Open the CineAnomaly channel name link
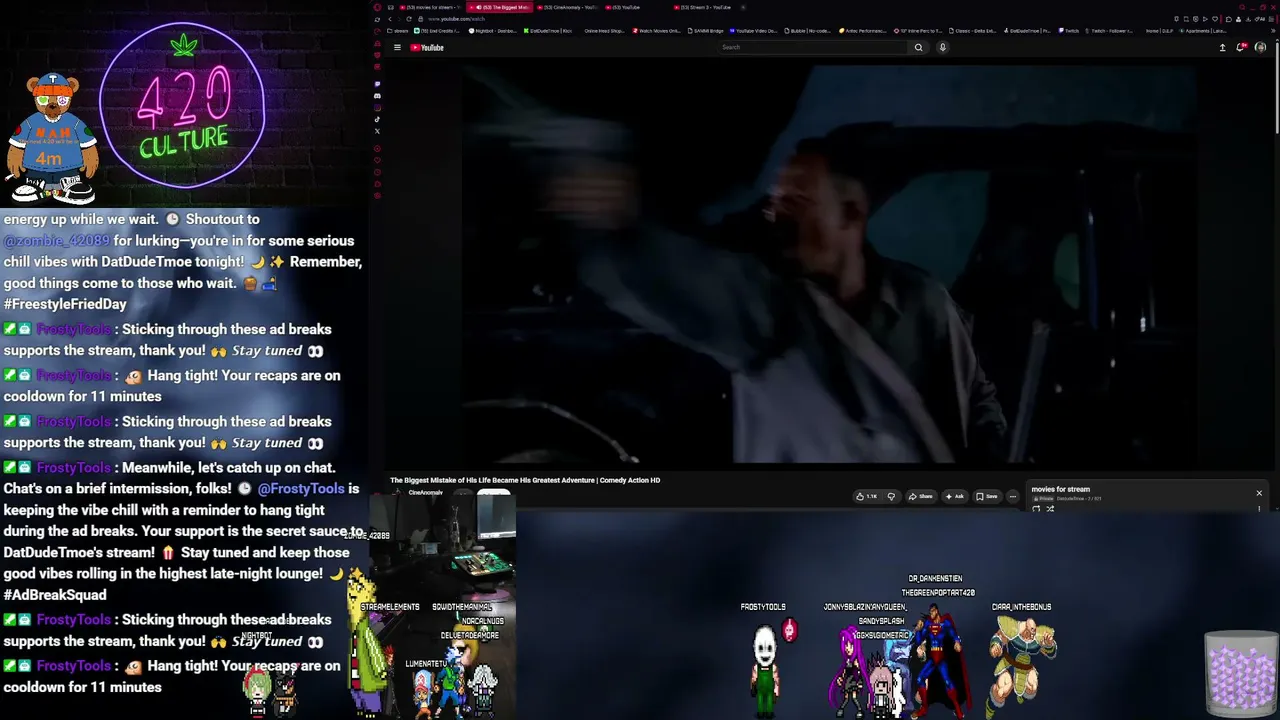1280x720 pixels. point(425,493)
